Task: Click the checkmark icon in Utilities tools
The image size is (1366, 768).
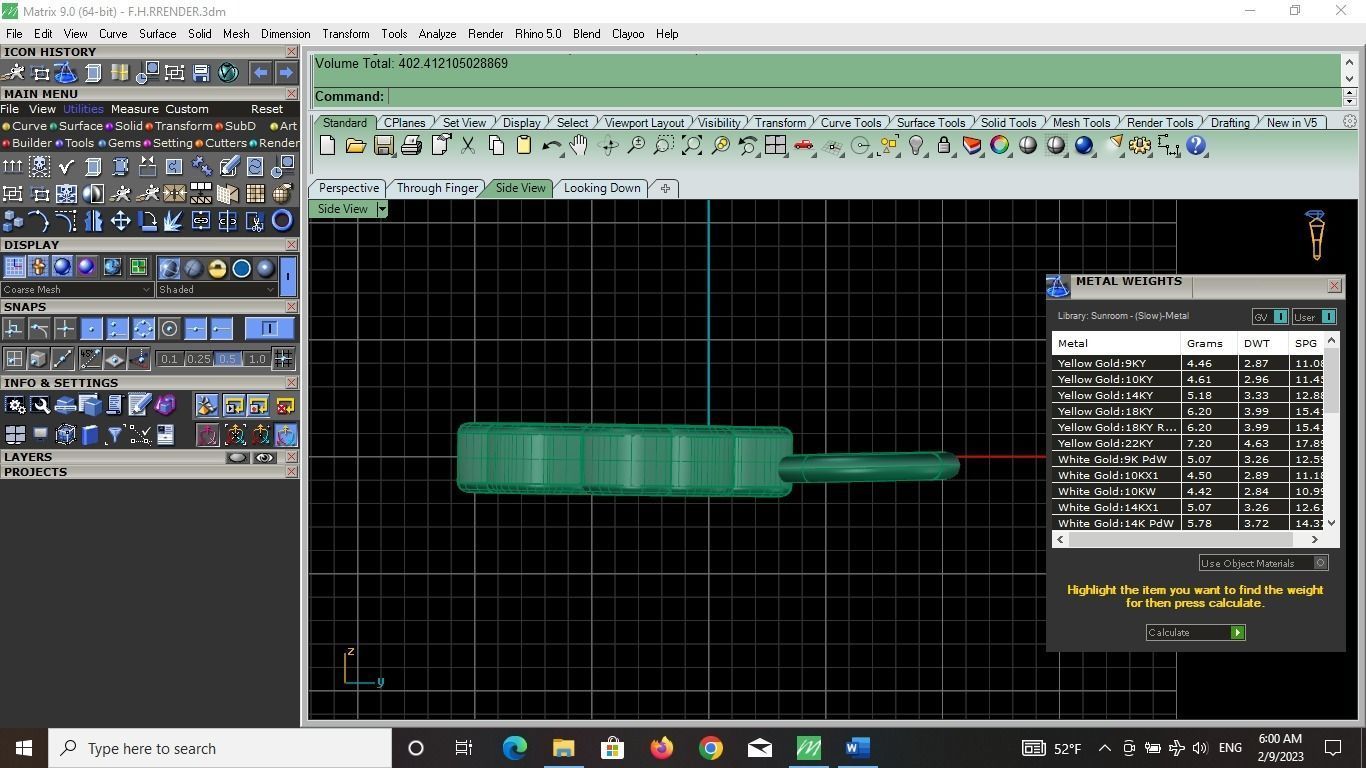Action: (66, 166)
